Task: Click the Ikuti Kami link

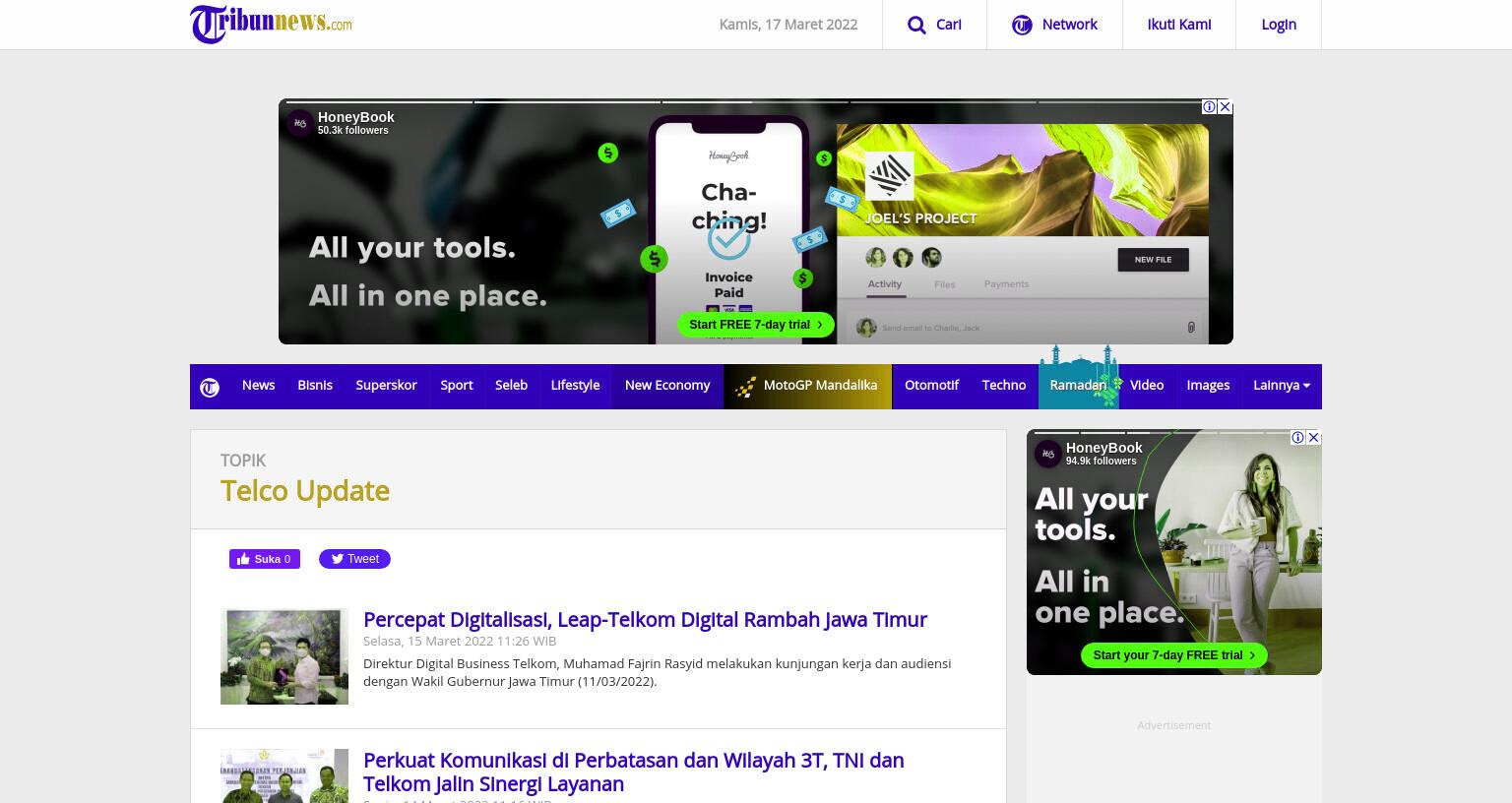Action: tap(1179, 25)
